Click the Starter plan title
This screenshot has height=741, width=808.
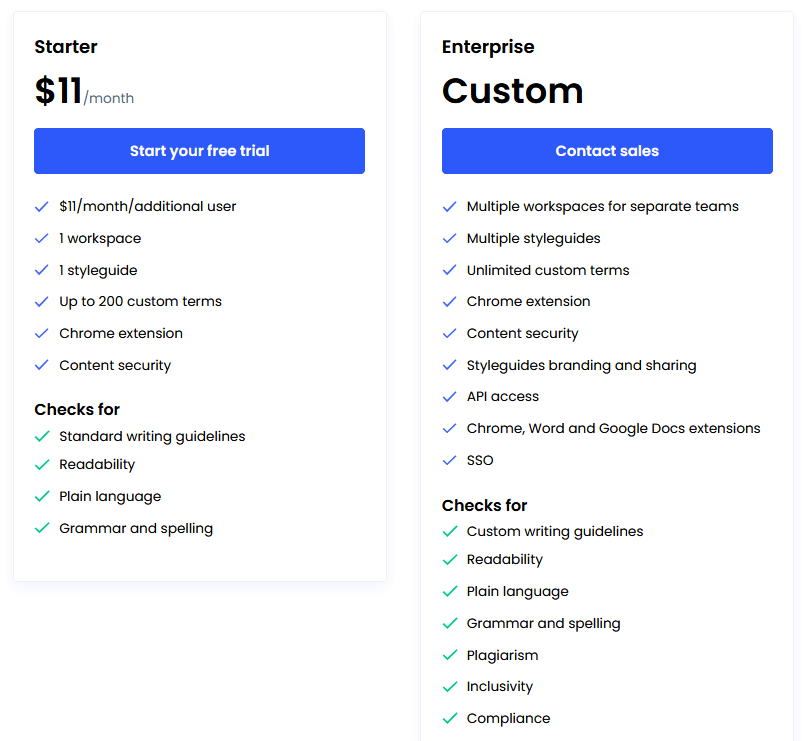tap(66, 47)
